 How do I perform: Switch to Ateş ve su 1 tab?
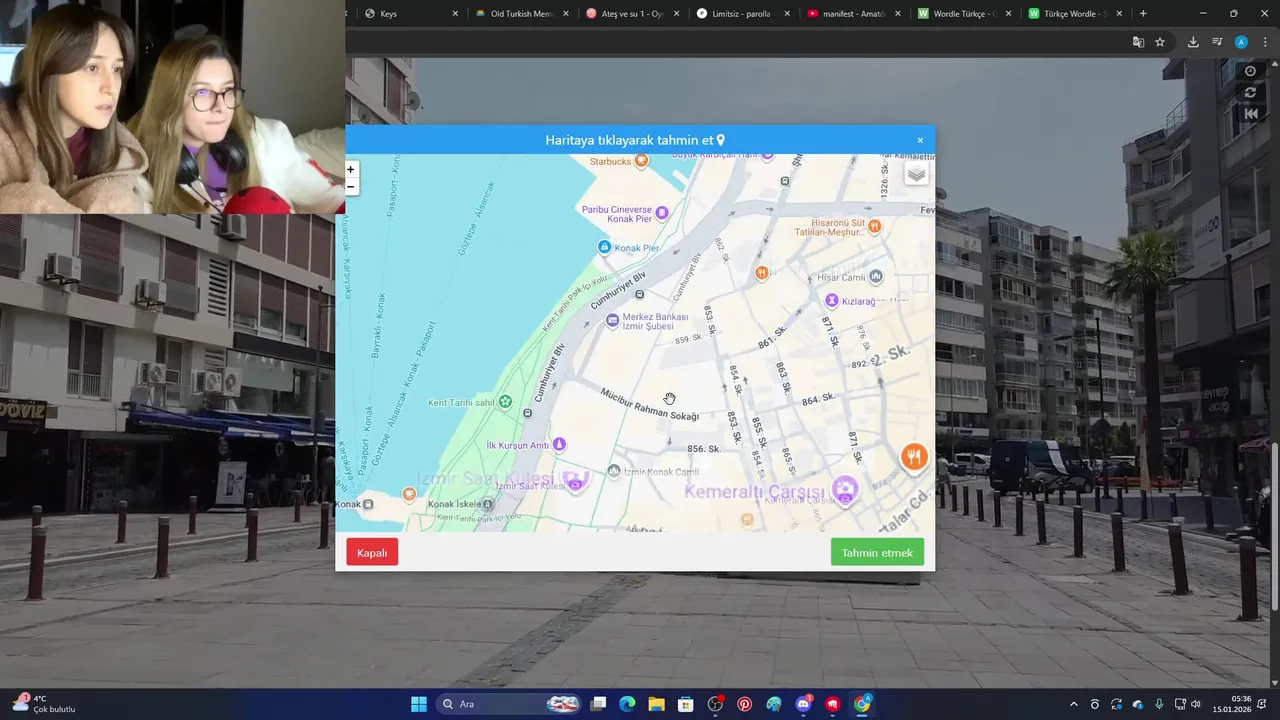tap(632, 14)
